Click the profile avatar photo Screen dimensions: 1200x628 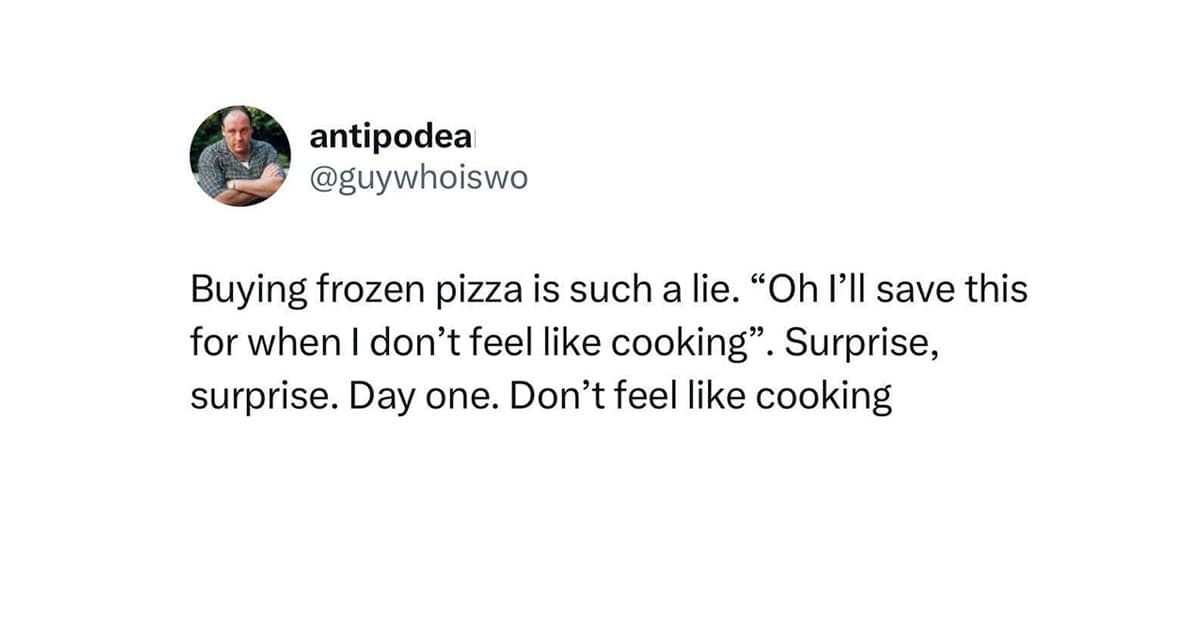pyautogui.click(x=240, y=155)
